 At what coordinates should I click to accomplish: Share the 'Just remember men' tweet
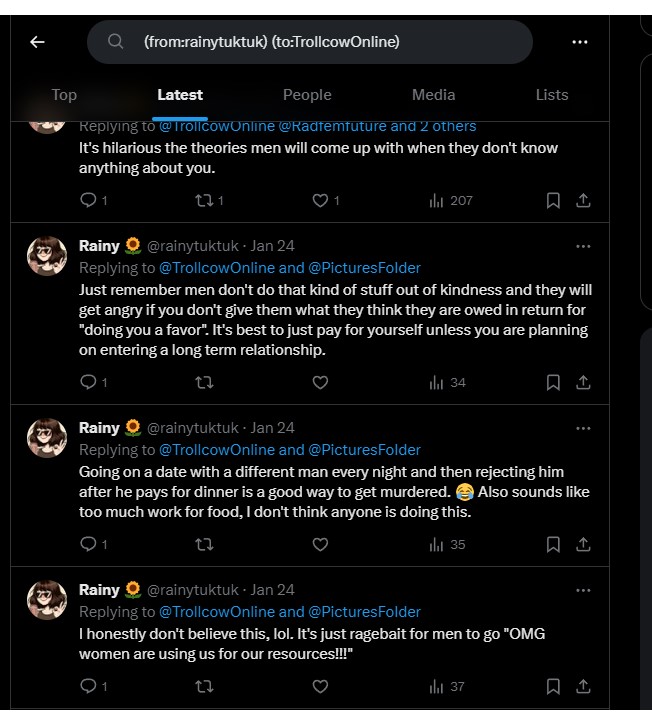point(583,382)
